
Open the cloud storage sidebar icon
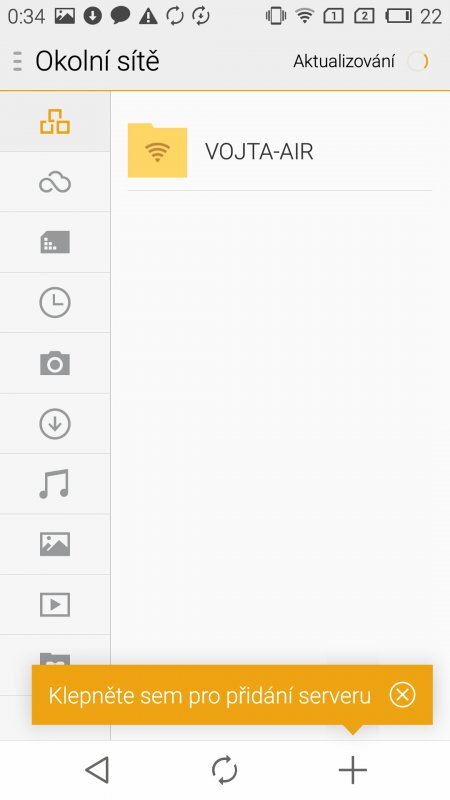coord(55,182)
